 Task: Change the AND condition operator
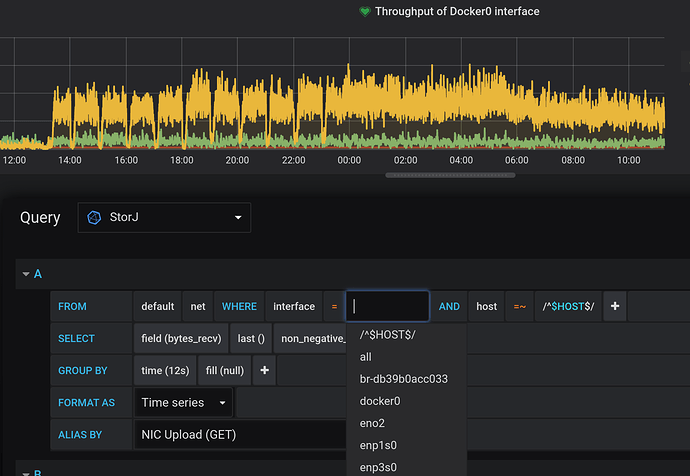[x=449, y=307]
